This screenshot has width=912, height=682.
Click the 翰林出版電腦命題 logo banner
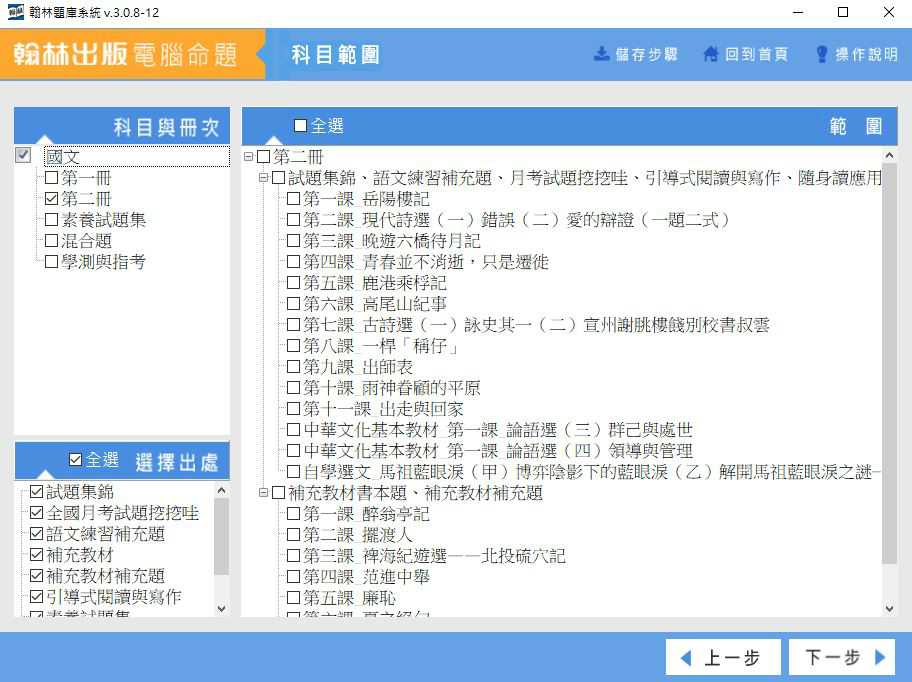coord(133,54)
